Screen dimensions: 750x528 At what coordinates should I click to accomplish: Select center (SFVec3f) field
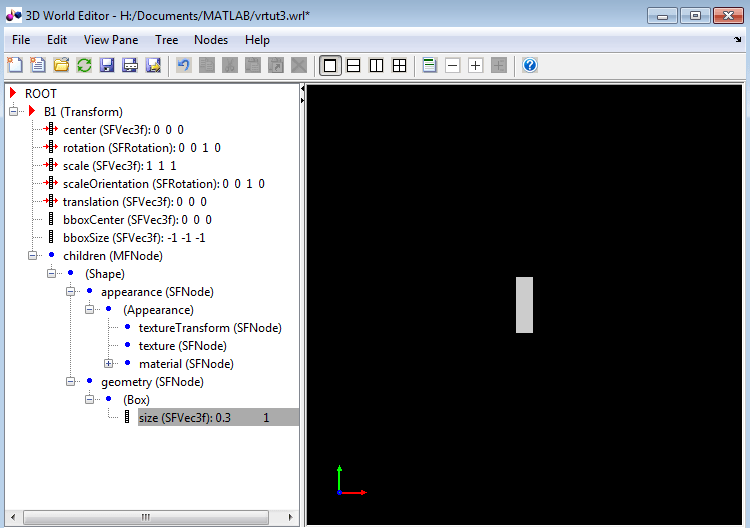[123, 130]
